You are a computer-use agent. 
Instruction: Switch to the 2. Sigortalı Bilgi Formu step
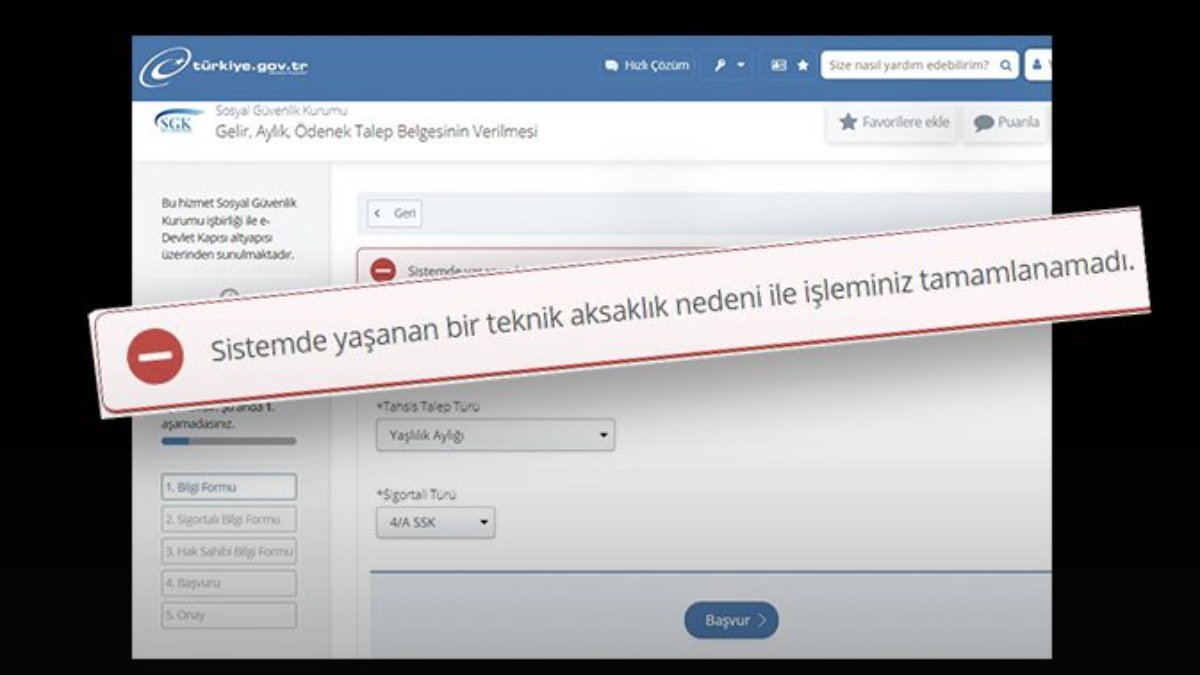(x=228, y=519)
